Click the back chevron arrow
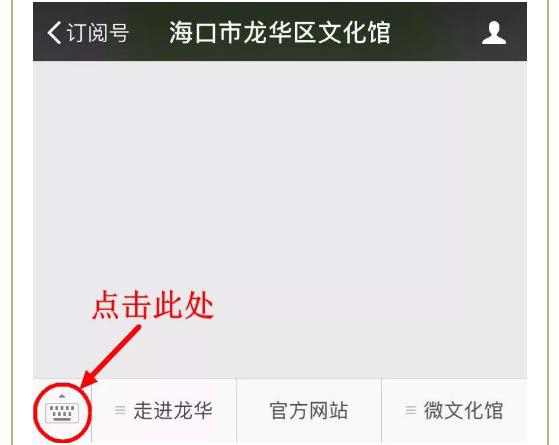Screen dimensions: 559x445 coord(54,32)
